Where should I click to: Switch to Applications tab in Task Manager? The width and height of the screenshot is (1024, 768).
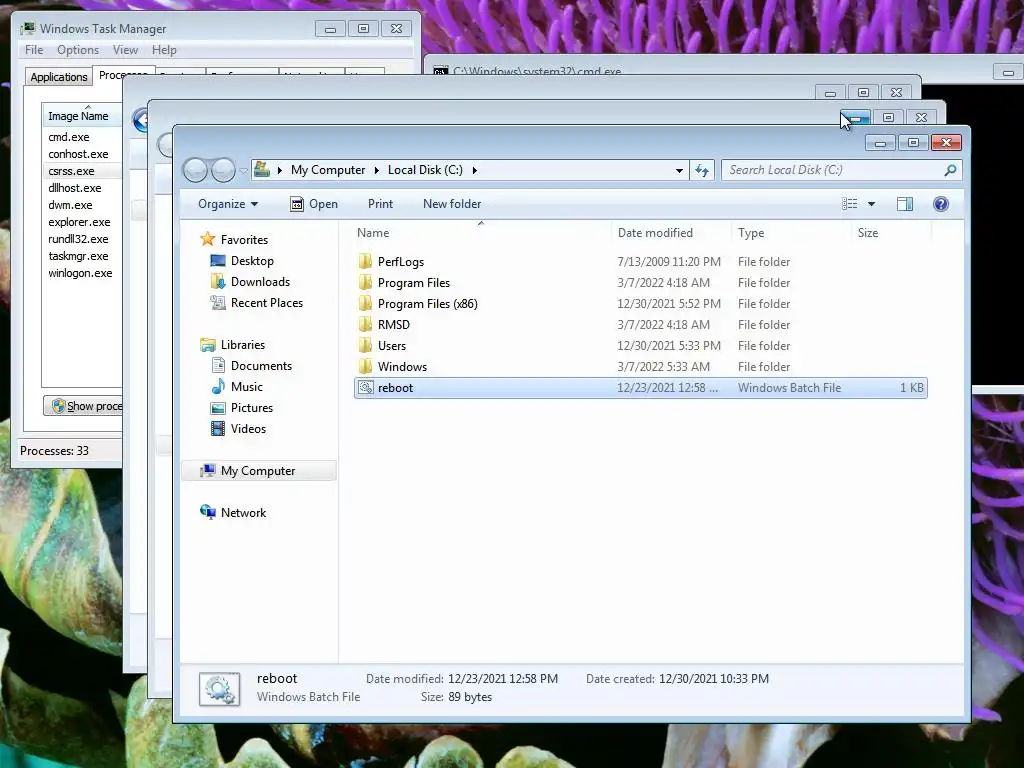pyautogui.click(x=59, y=76)
